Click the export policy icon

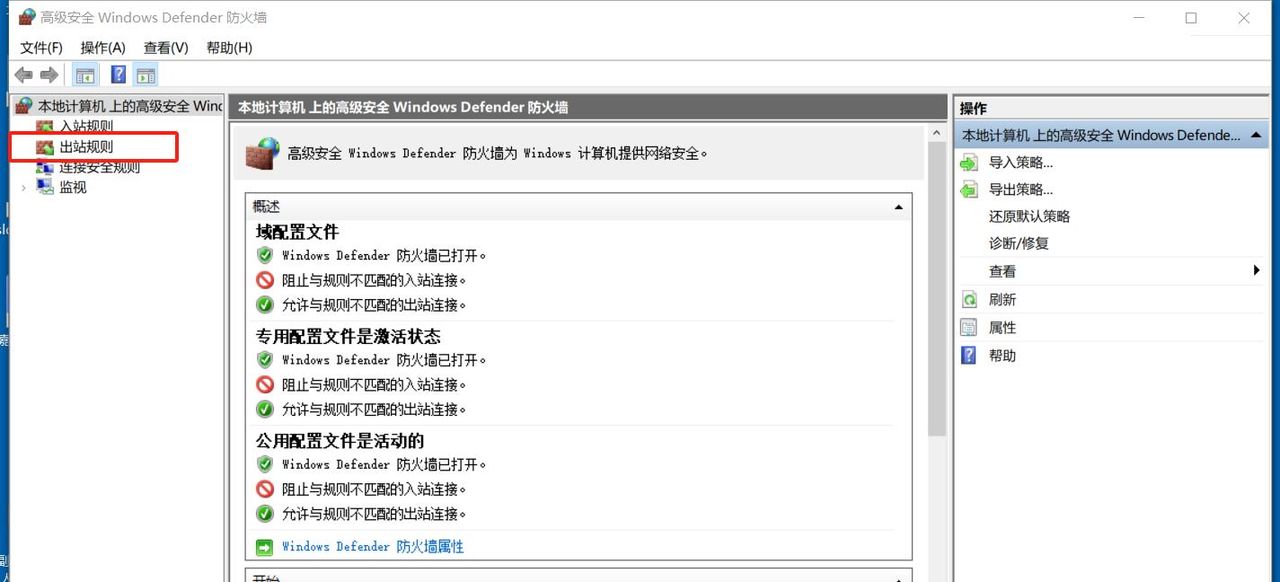click(968, 189)
